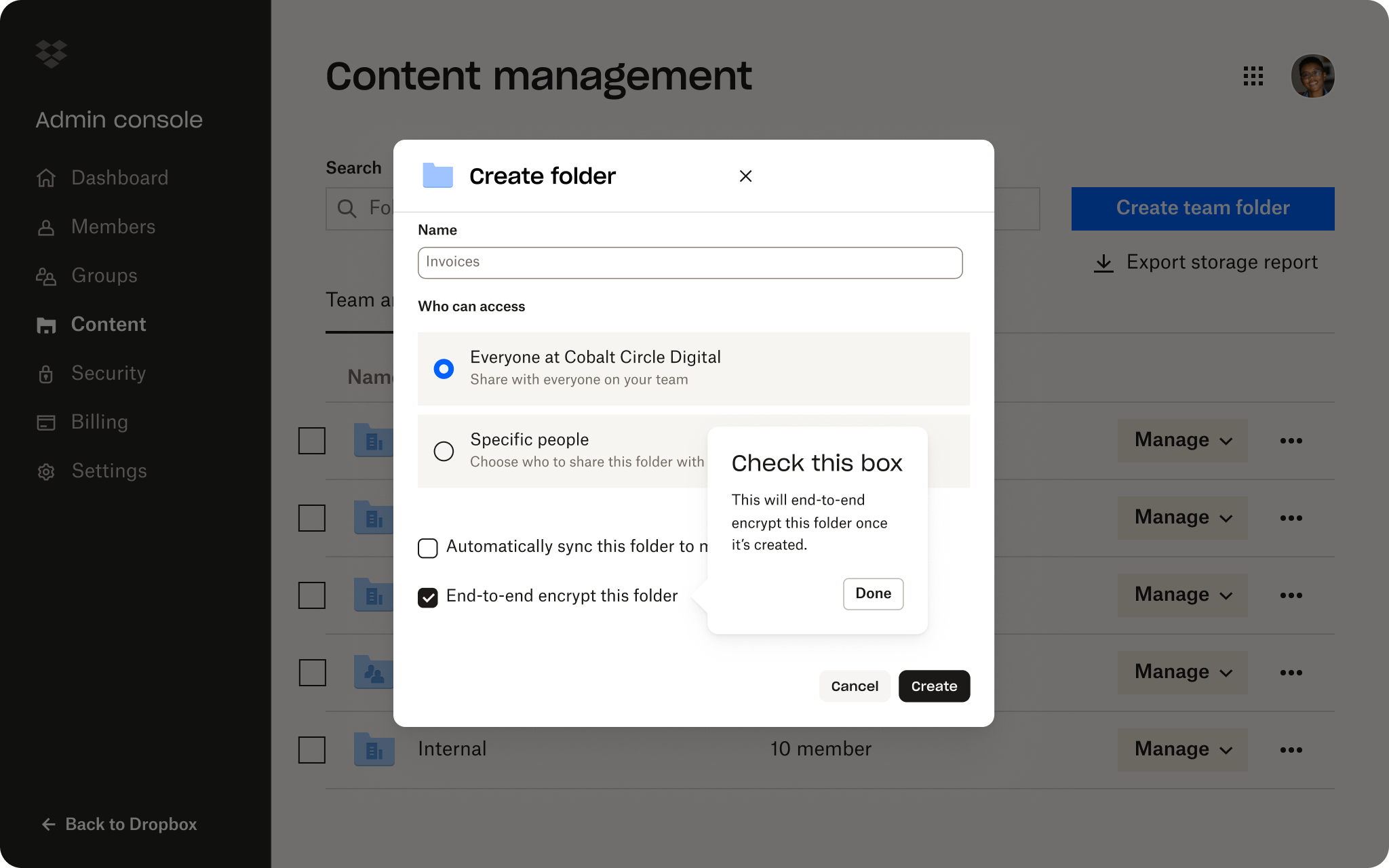
Task: Expand Manage dropdown in second folder row
Action: tap(1182, 517)
